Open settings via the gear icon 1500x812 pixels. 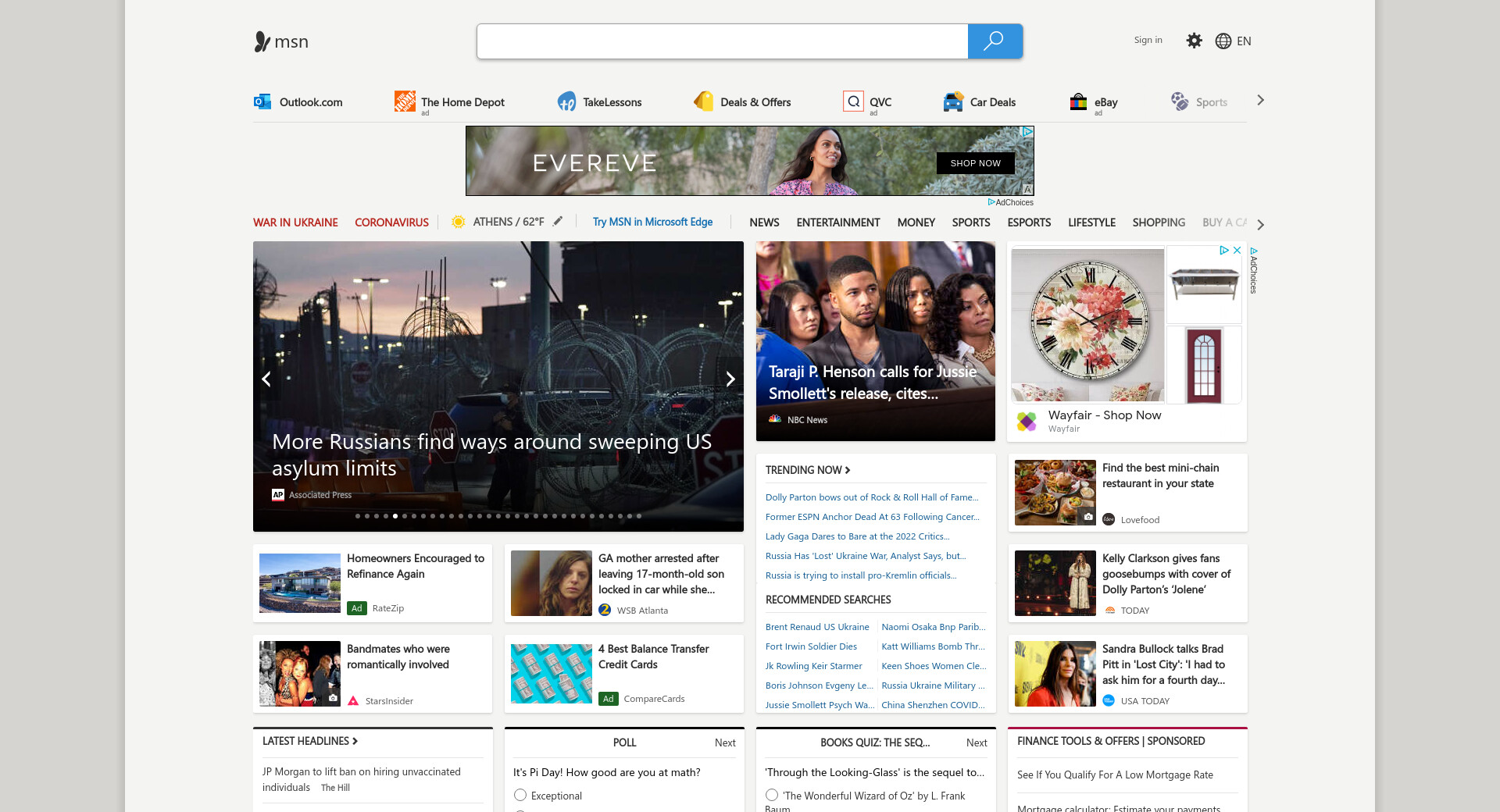(x=1194, y=41)
